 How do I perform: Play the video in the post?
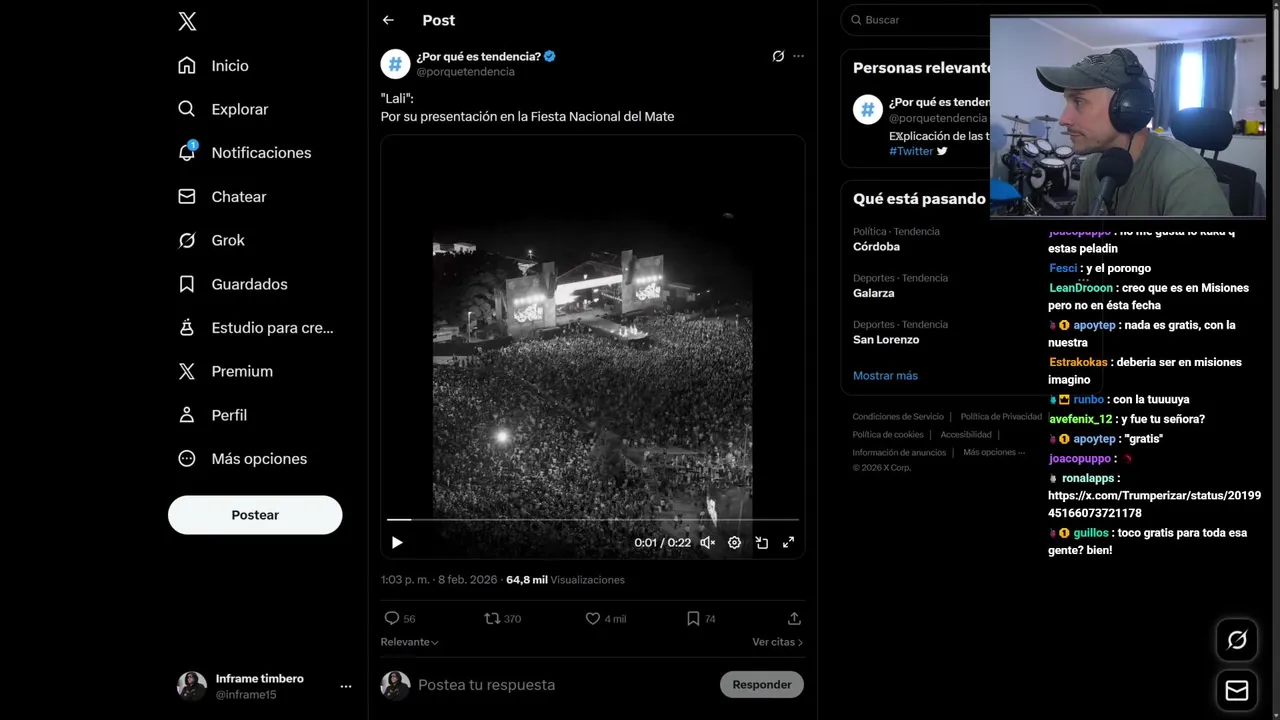[x=397, y=543]
